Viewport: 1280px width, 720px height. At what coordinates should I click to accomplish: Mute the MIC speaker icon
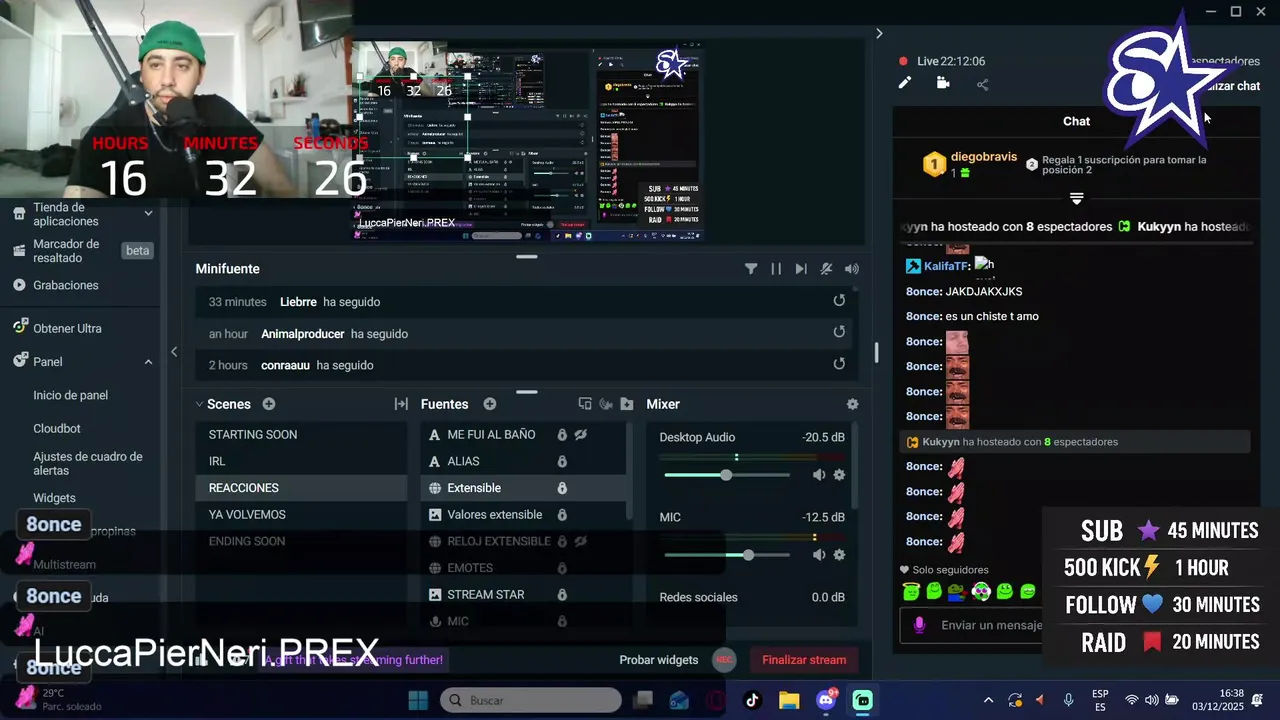pos(819,555)
